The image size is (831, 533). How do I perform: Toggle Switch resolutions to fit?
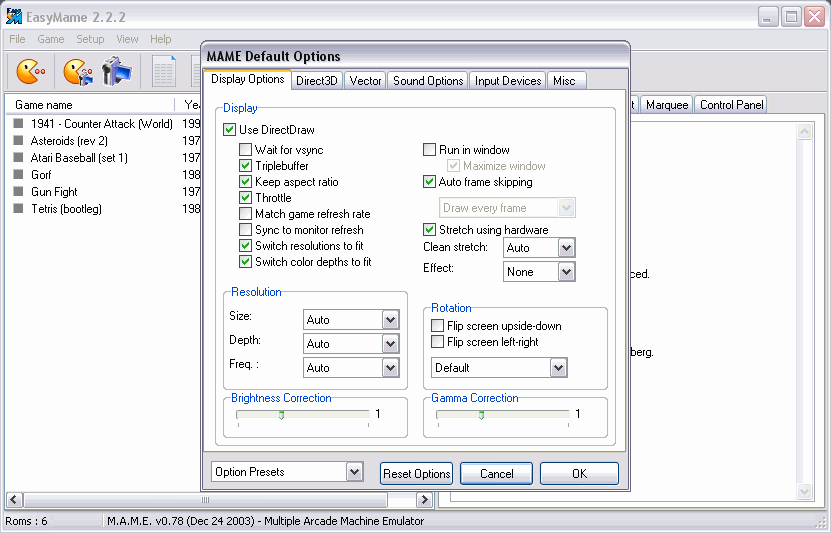tap(245, 245)
